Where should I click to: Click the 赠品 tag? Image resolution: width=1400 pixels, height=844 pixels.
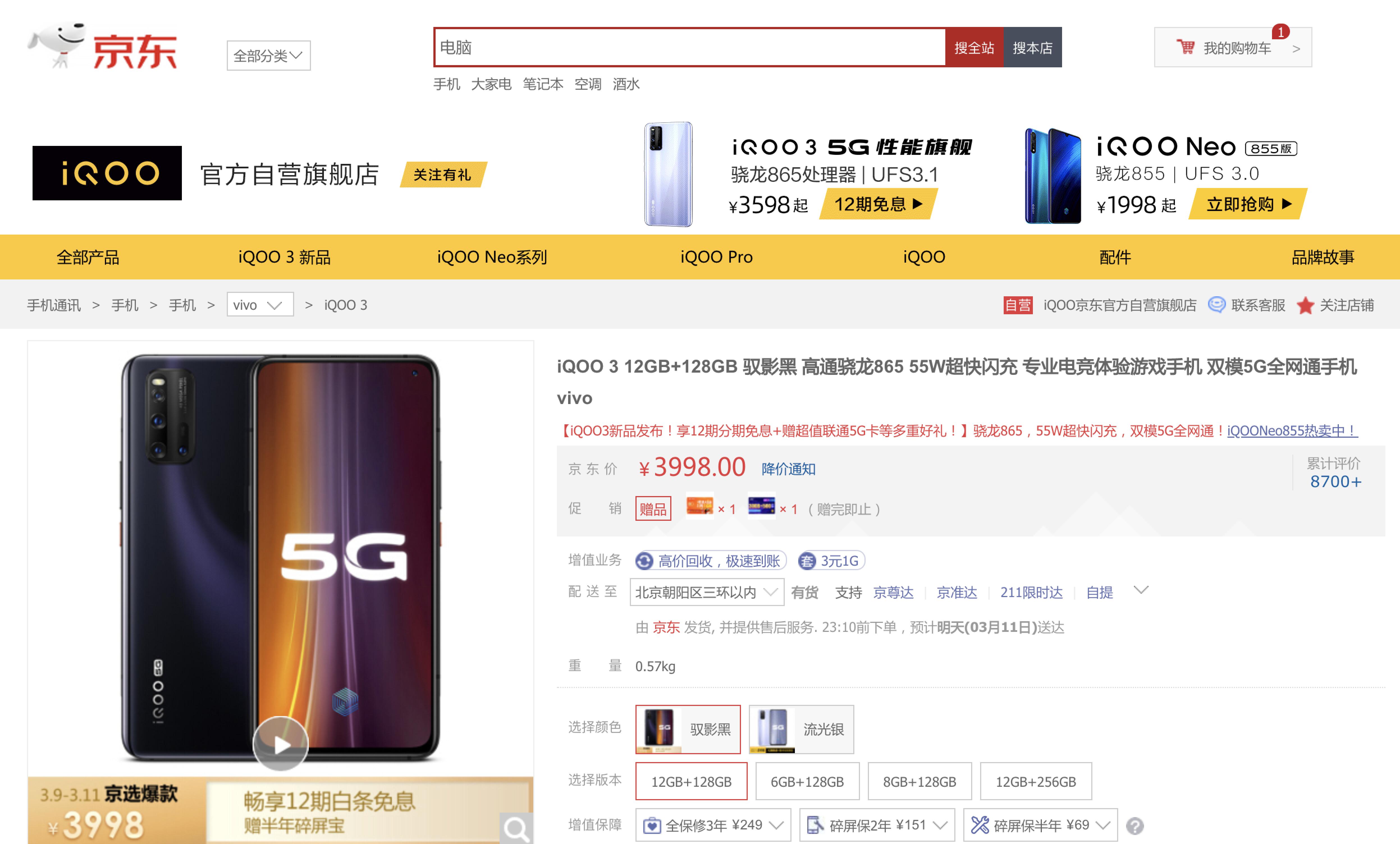click(x=653, y=508)
